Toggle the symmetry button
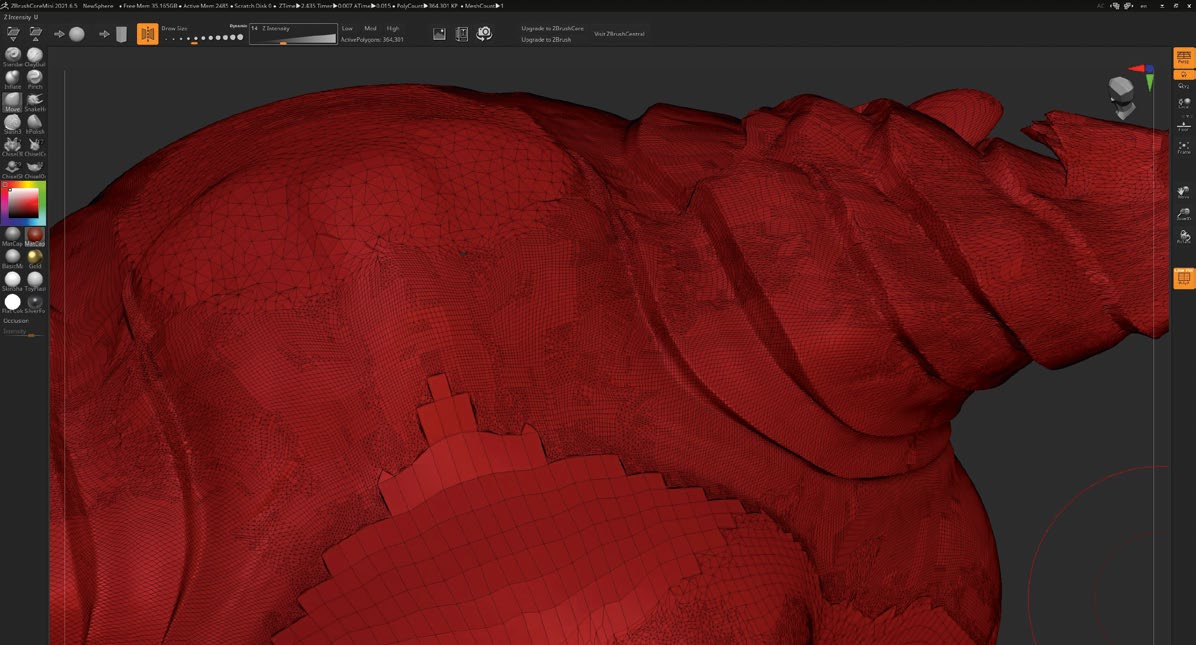Screen dimensions: 1196x645 click(x=147, y=34)
